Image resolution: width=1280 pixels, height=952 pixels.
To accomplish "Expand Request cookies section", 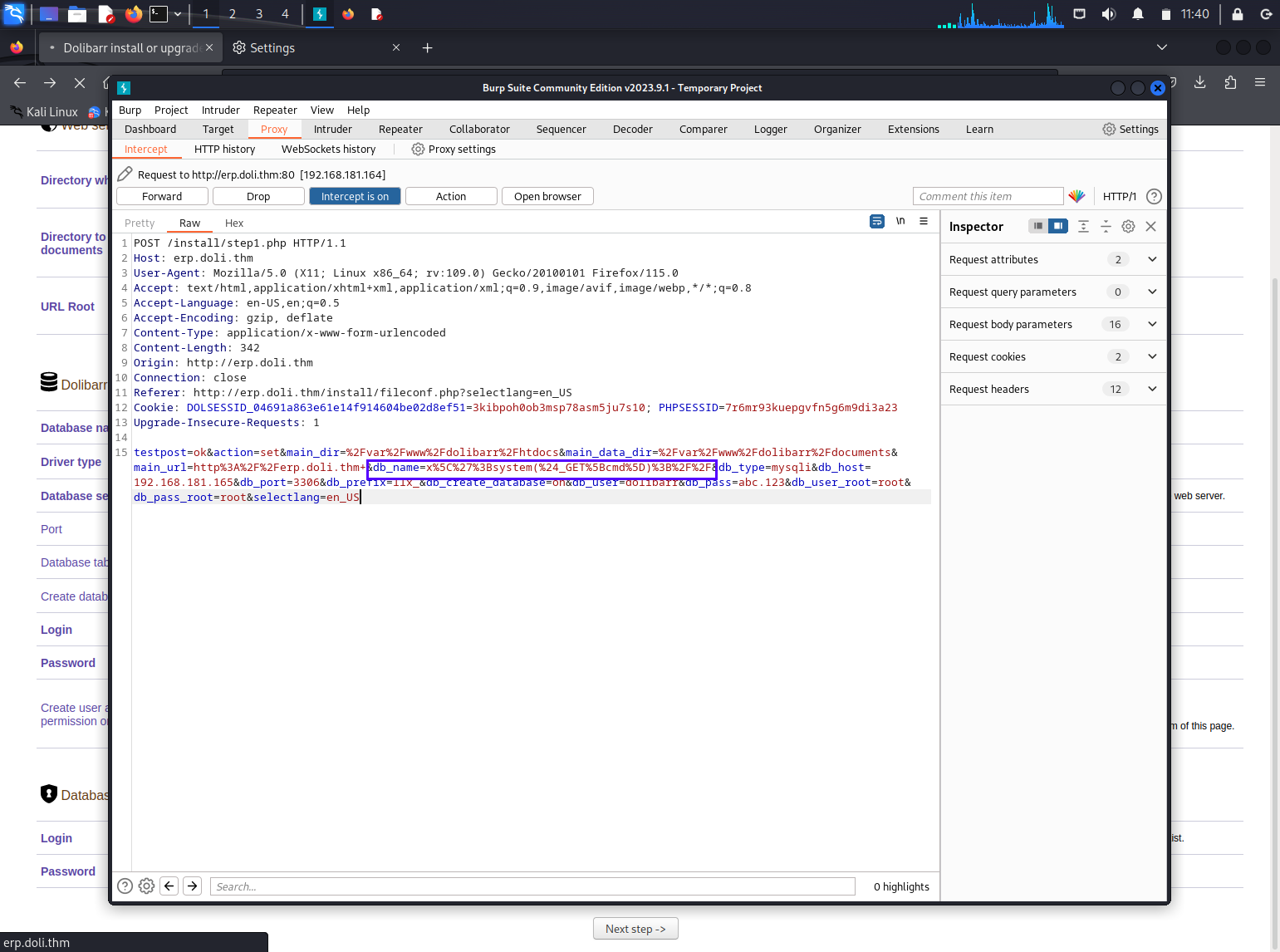I will click(1054, 356).
